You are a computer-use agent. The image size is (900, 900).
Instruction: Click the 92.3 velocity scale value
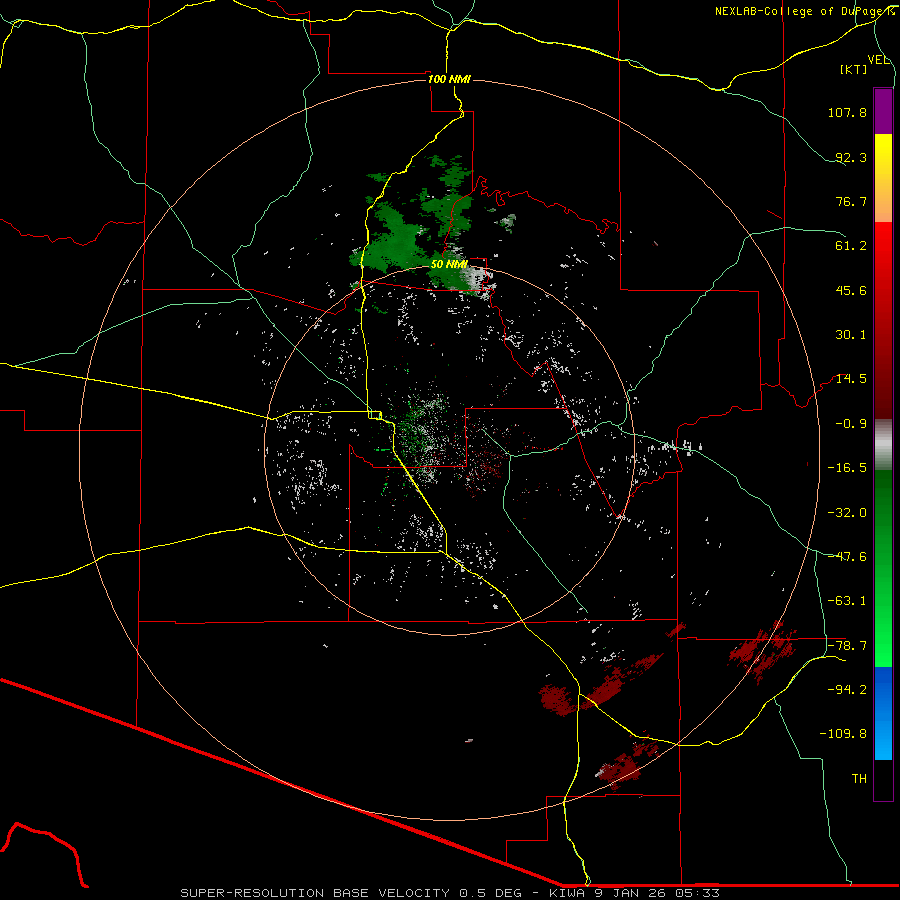click(x=851, y=157)
